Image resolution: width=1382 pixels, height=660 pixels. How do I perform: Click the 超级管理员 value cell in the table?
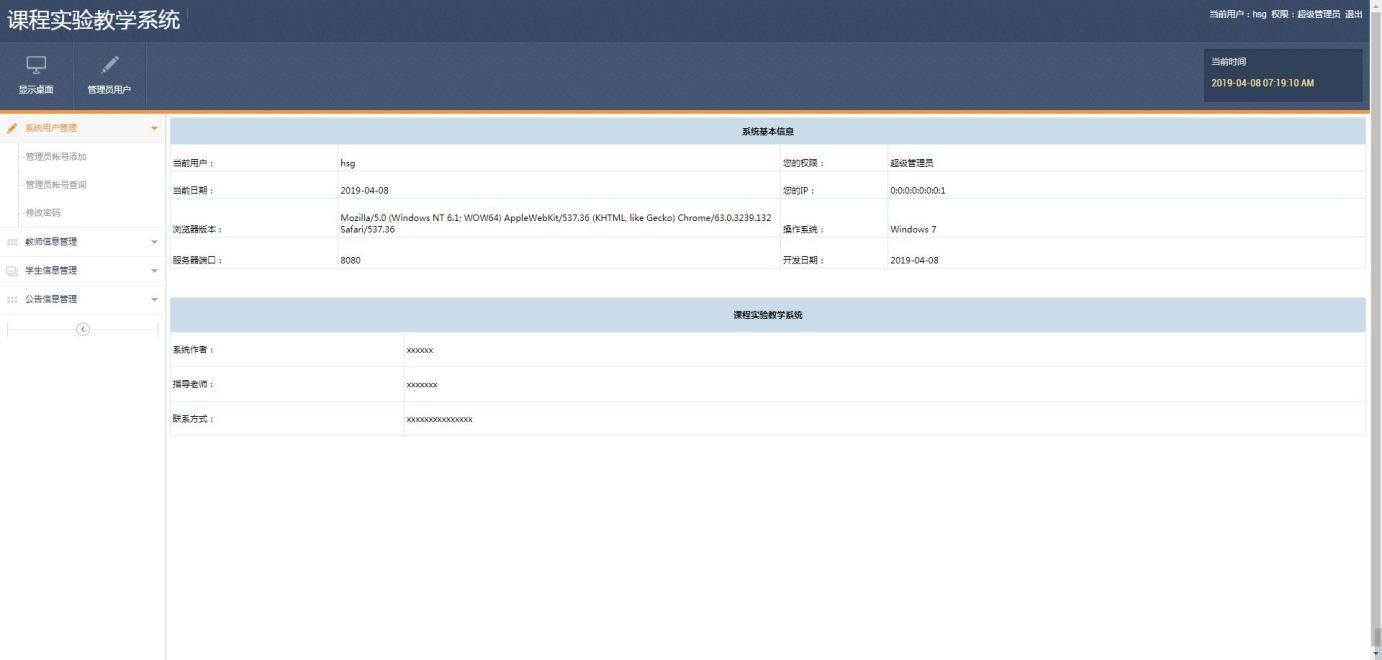pyautogui.click(x=1126, y=158)
